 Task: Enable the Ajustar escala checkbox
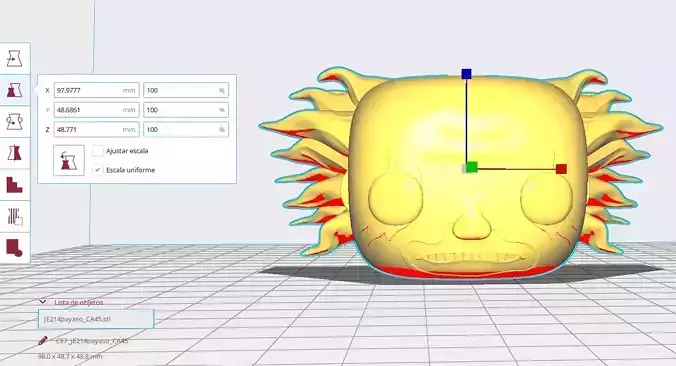[98, 151]
